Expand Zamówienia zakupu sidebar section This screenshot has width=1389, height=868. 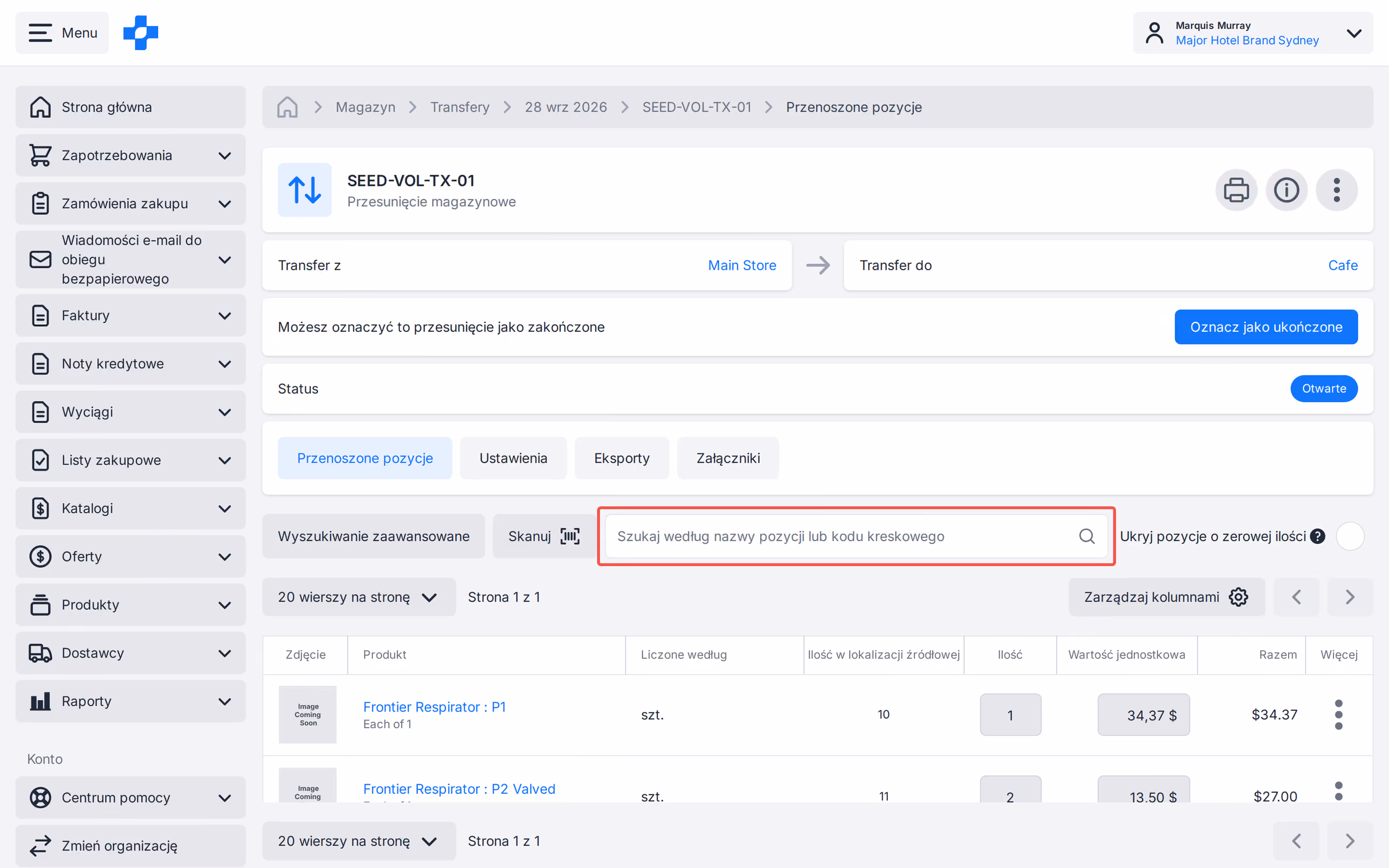(130, 204)
